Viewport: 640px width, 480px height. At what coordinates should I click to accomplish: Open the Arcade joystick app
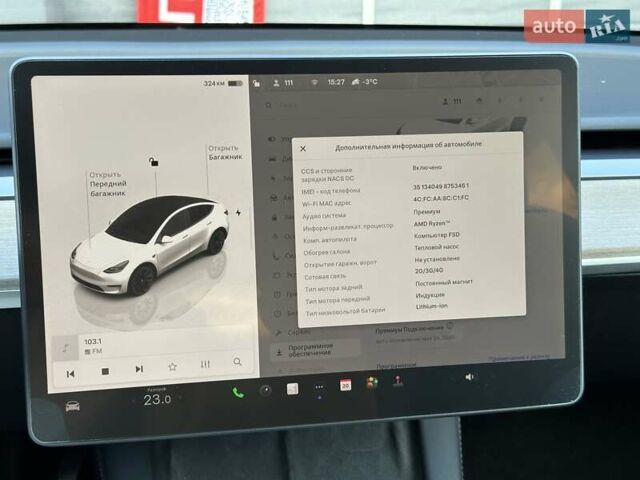tap(398, 381)
